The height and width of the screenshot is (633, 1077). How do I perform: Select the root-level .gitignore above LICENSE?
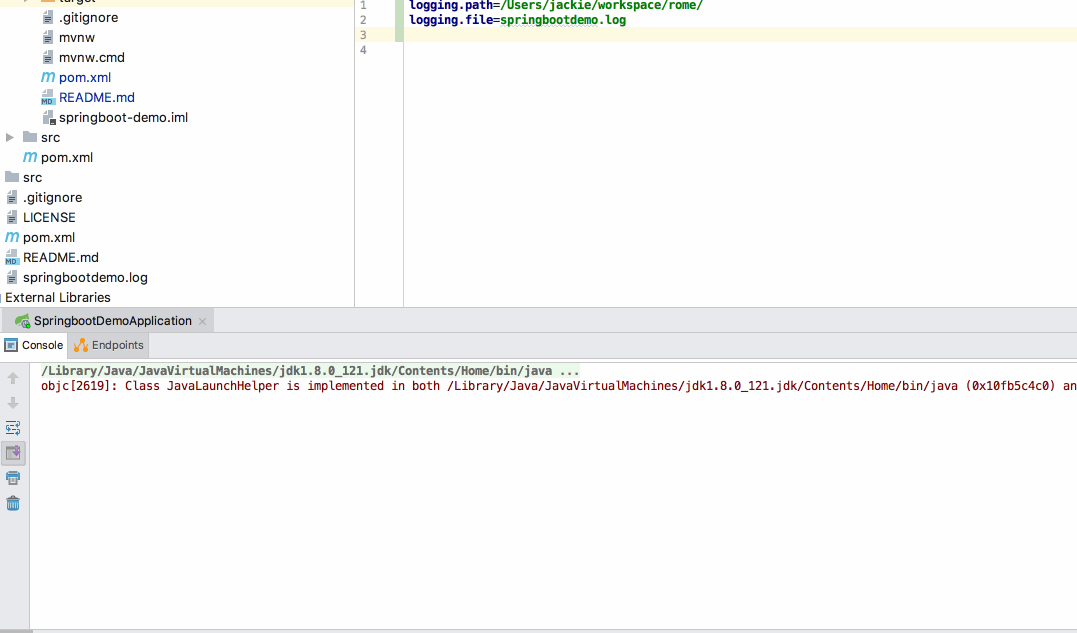tap(52, 198)
